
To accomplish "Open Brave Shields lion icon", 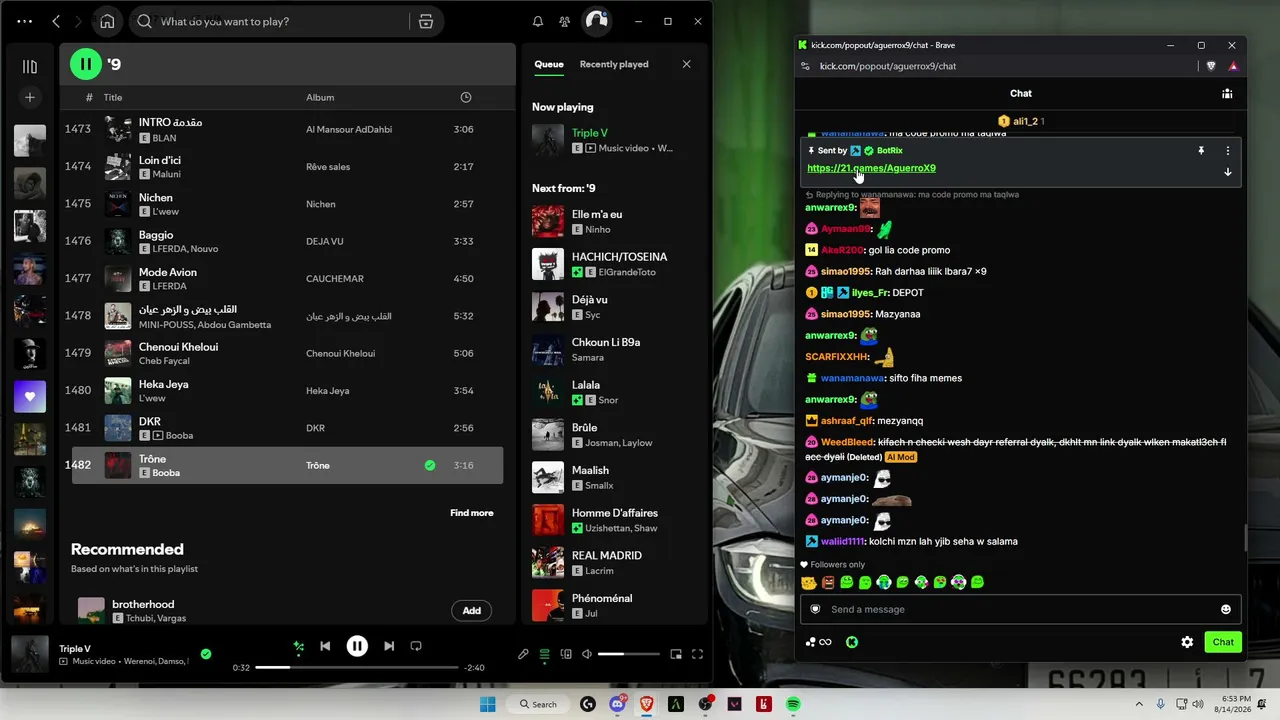I will pos(1211,66).
